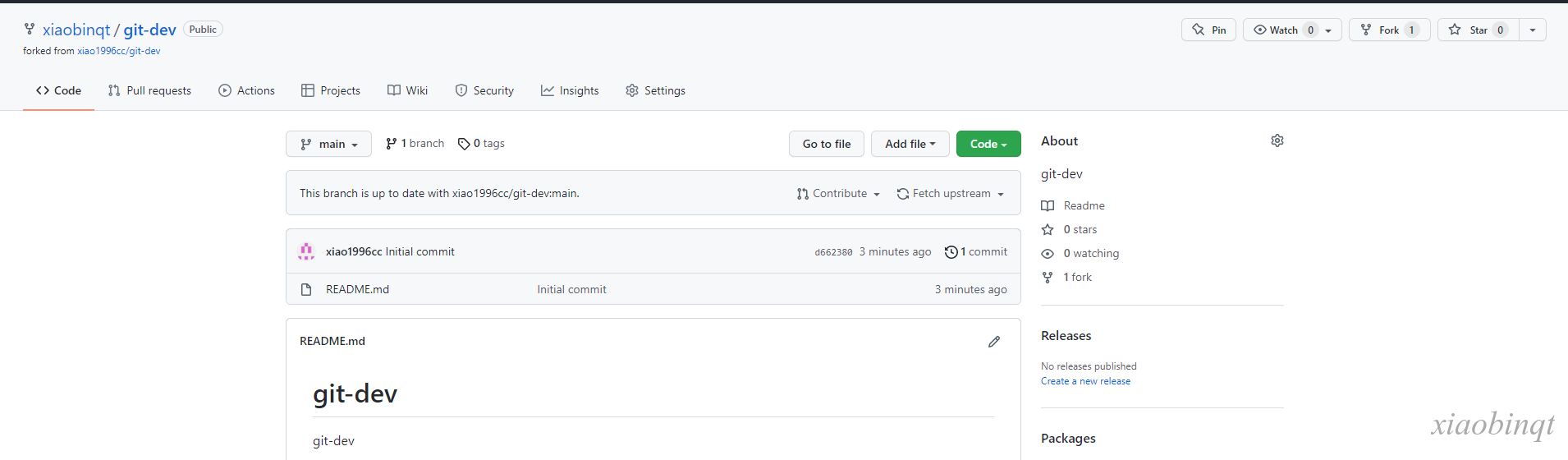The image size is (1568, 460).
Task: Switch to the Pull requests tab
Action: pos(149,90)
